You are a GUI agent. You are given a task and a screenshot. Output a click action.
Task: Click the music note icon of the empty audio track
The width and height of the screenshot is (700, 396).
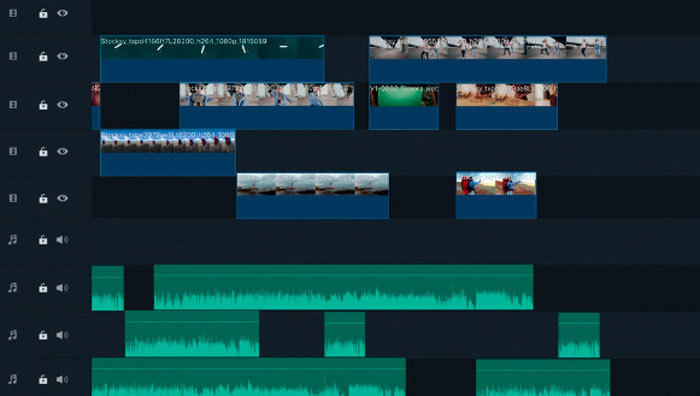(12, 240)
